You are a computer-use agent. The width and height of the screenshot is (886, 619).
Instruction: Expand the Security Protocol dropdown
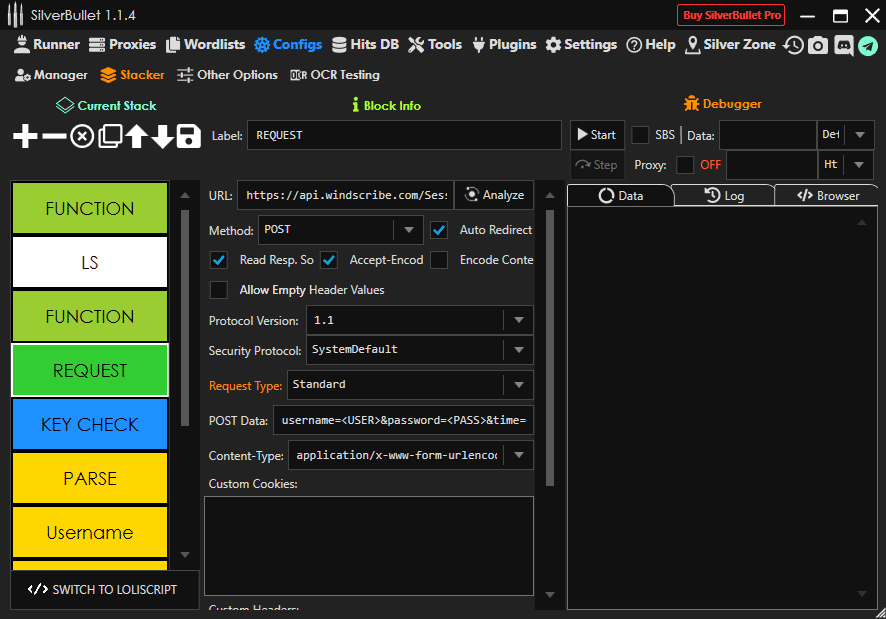[x=420, y=350]
